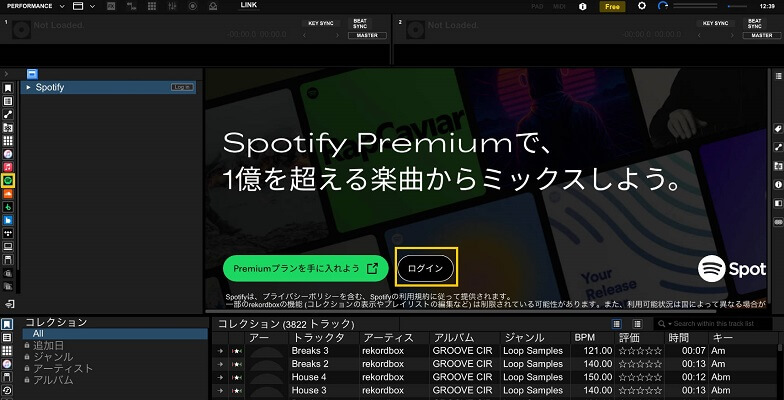Select アーティスト in the collection tree

click(63, 368)
